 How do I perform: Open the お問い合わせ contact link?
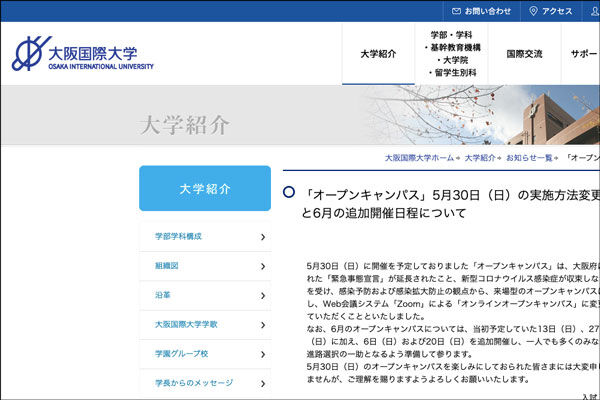[x=481, y=11]
